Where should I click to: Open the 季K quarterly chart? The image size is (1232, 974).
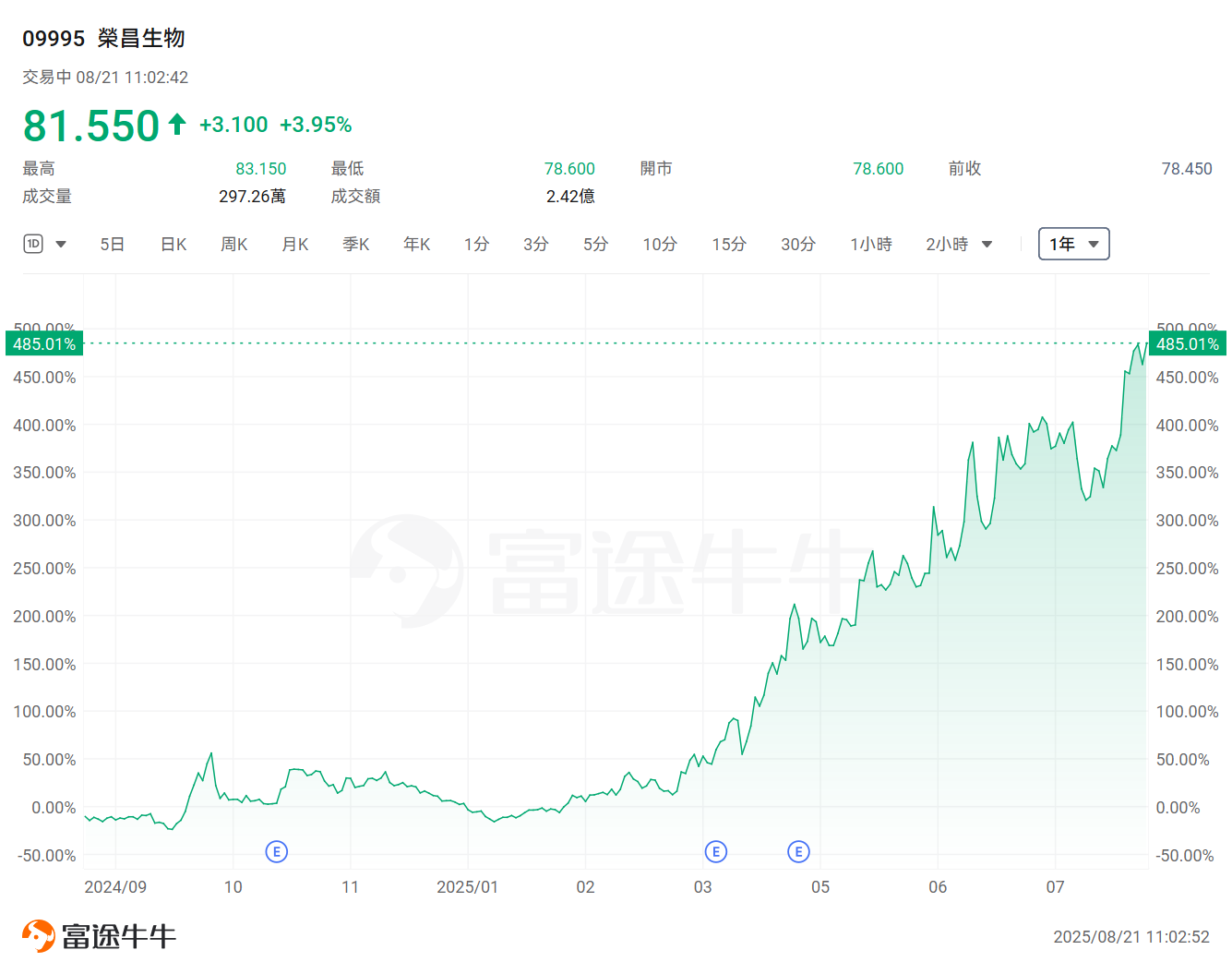pos(355,244)
